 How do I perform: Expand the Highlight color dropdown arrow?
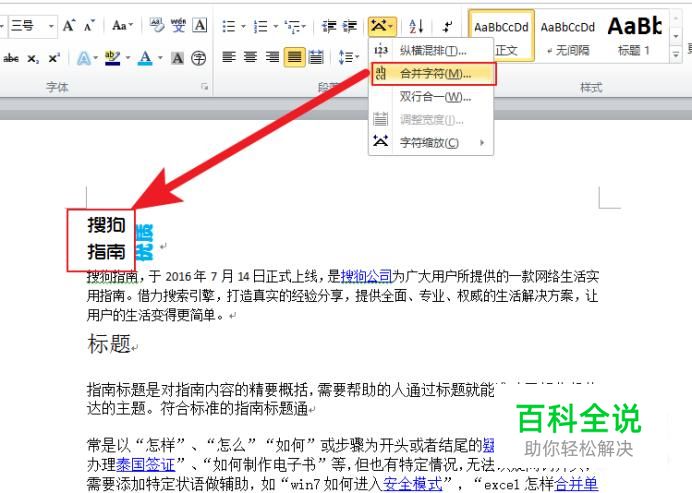point(128,58)
